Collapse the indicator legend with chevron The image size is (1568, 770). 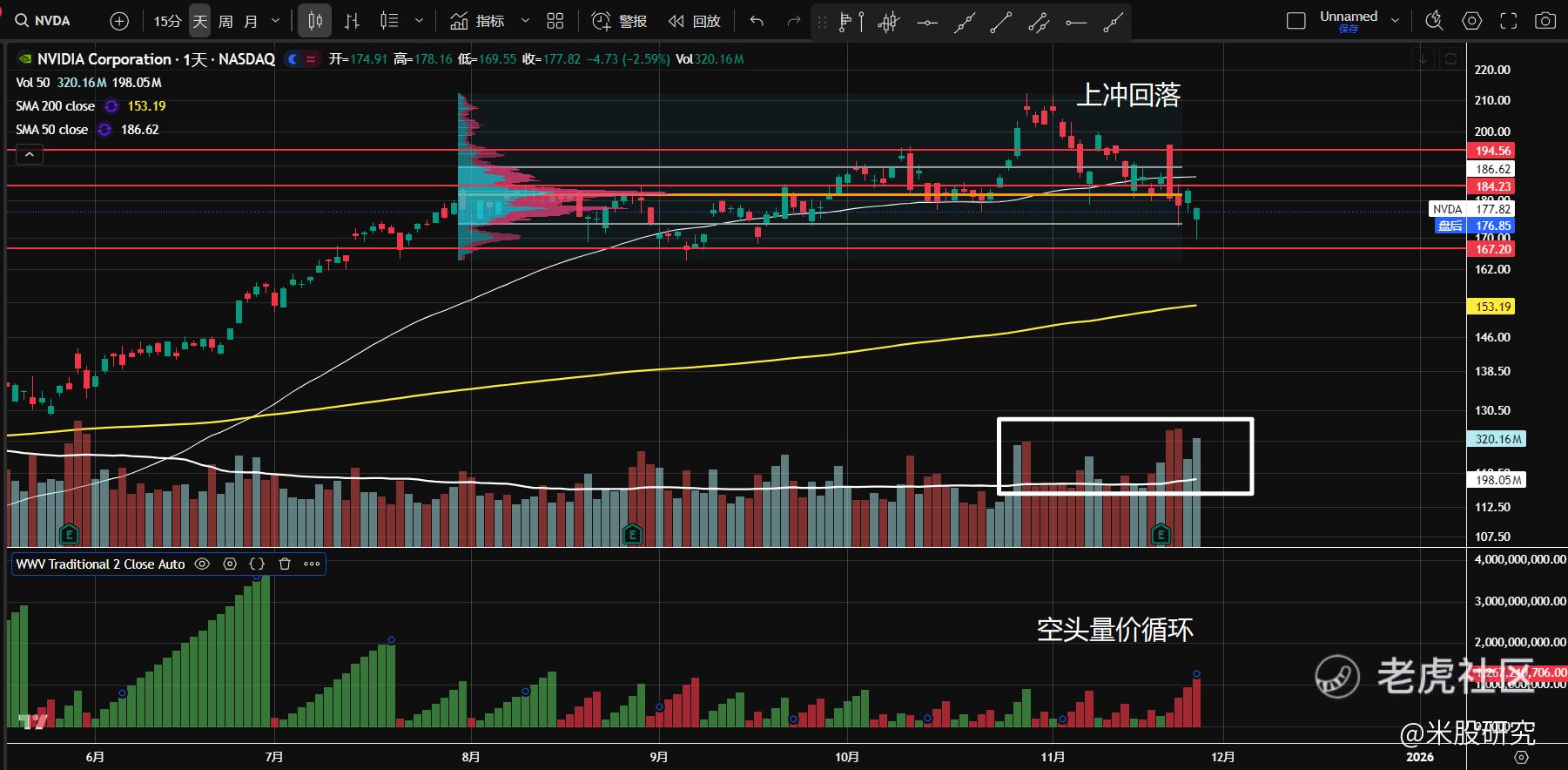[29, 155]
